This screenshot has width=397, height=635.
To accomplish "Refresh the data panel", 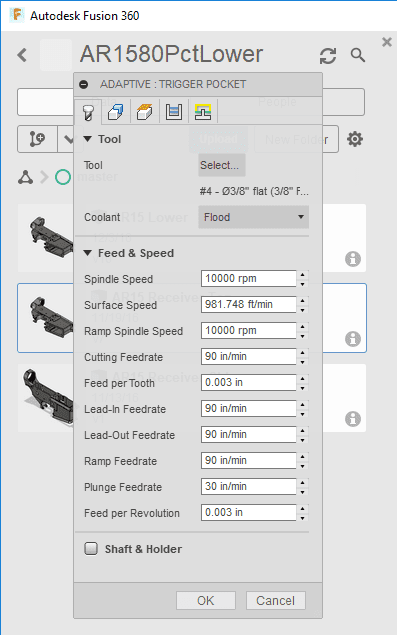I will [328, 55].
